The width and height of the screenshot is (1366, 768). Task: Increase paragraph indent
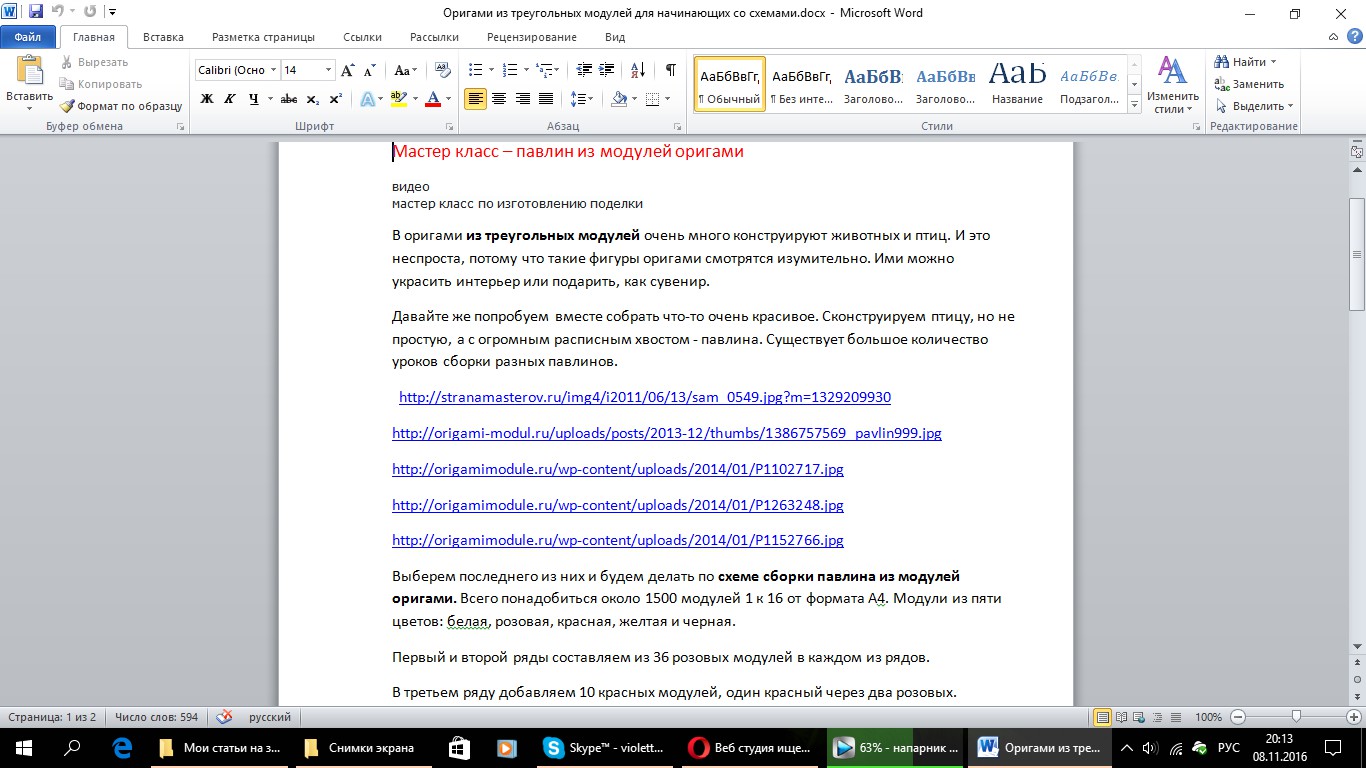pos(608,70)
